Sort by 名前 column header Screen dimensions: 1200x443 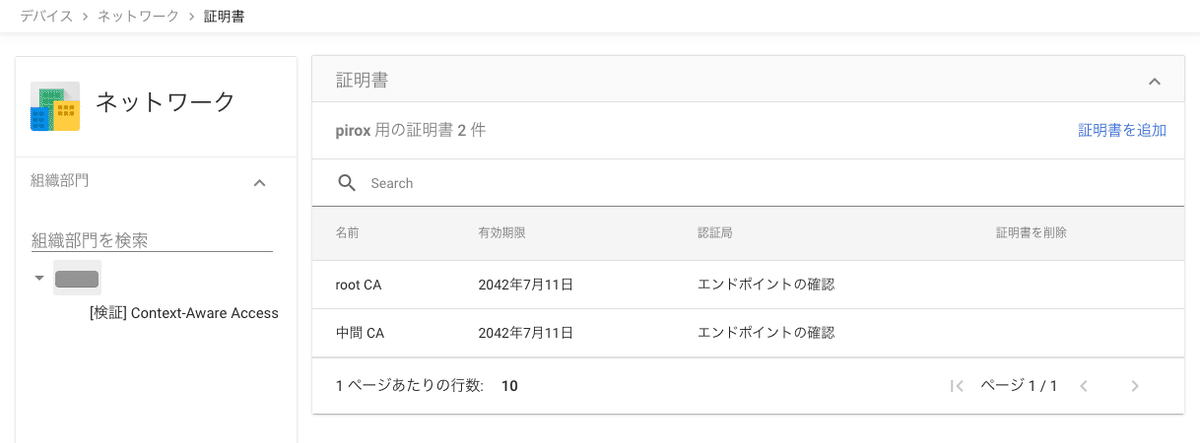point(347,233)
